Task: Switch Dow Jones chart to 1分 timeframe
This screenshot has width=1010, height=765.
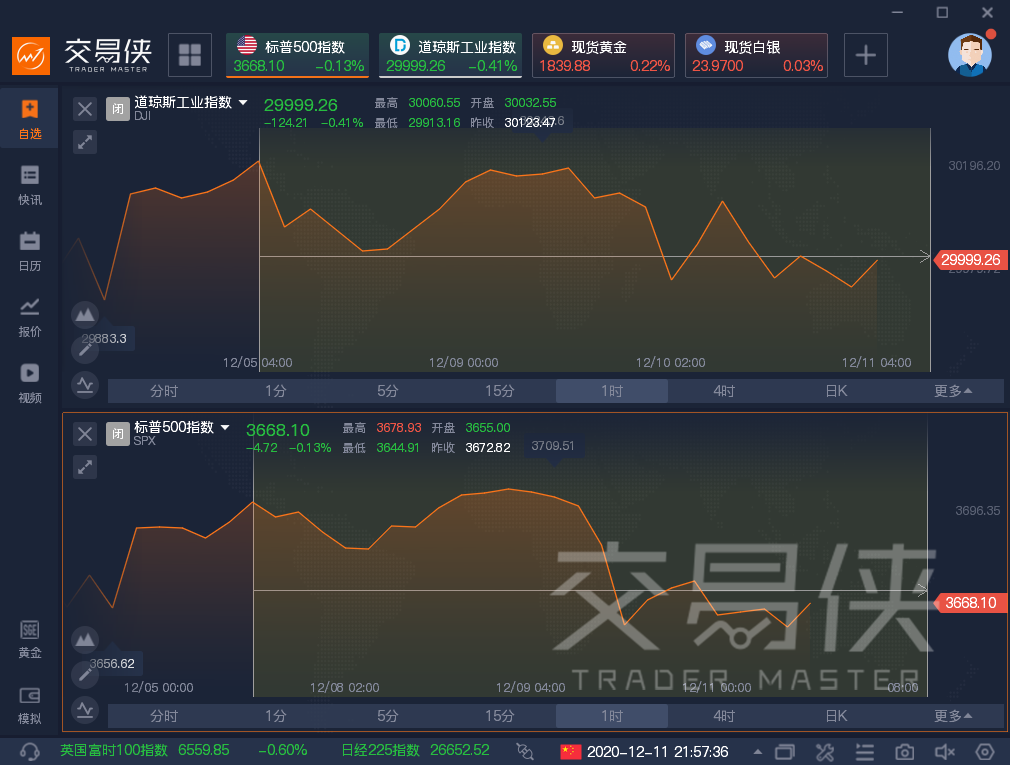Action: pyautogui.click(x=276, y=391)
